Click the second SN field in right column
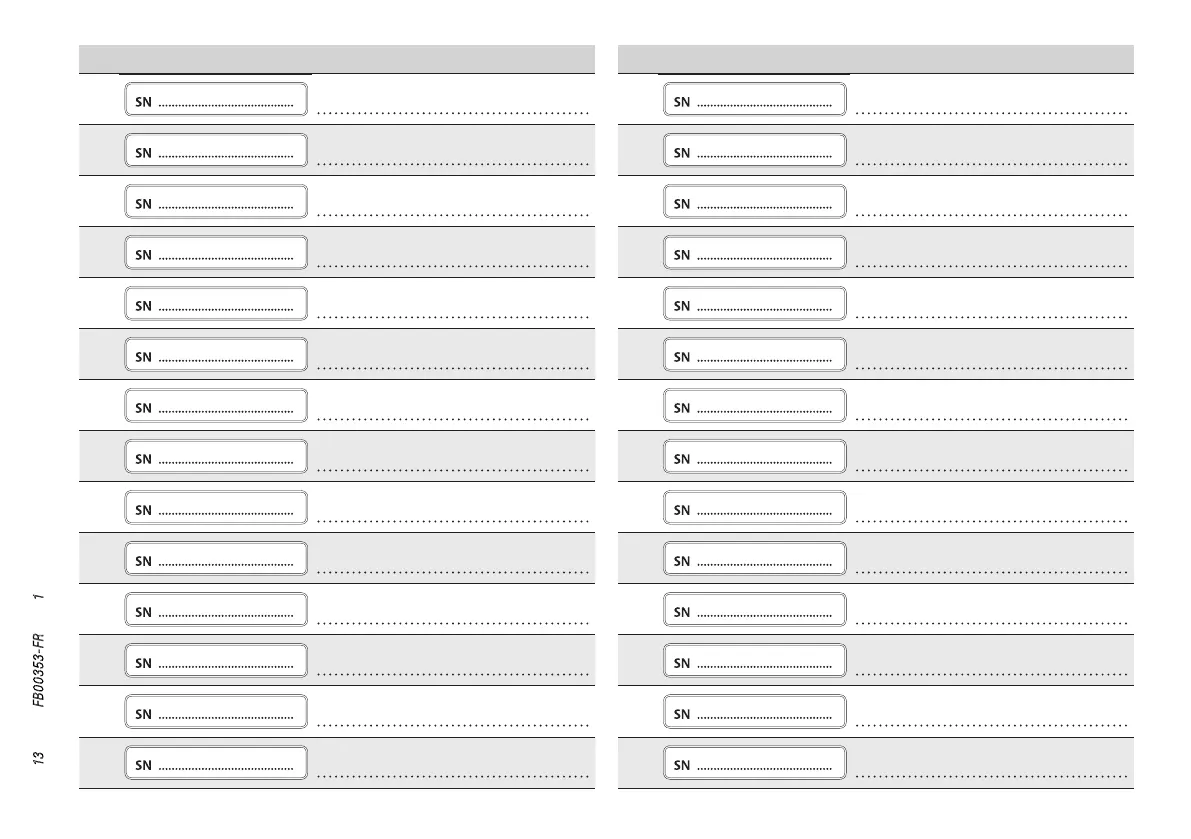1191x839 pixels. [x=754, y=151]
